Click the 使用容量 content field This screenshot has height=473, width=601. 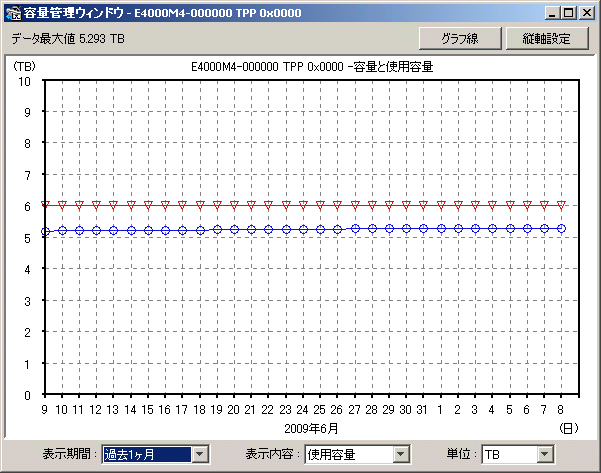click(x=349, y=455)
